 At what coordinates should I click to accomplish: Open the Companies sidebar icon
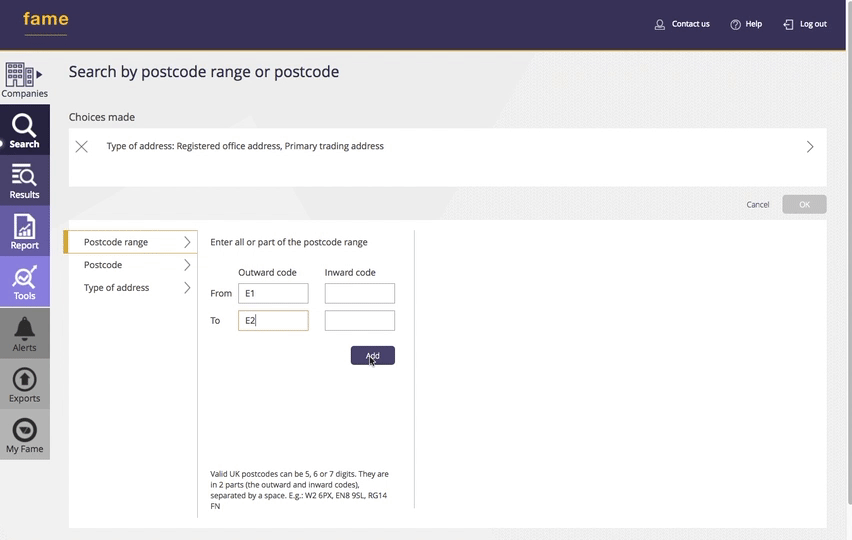point(24,80)
